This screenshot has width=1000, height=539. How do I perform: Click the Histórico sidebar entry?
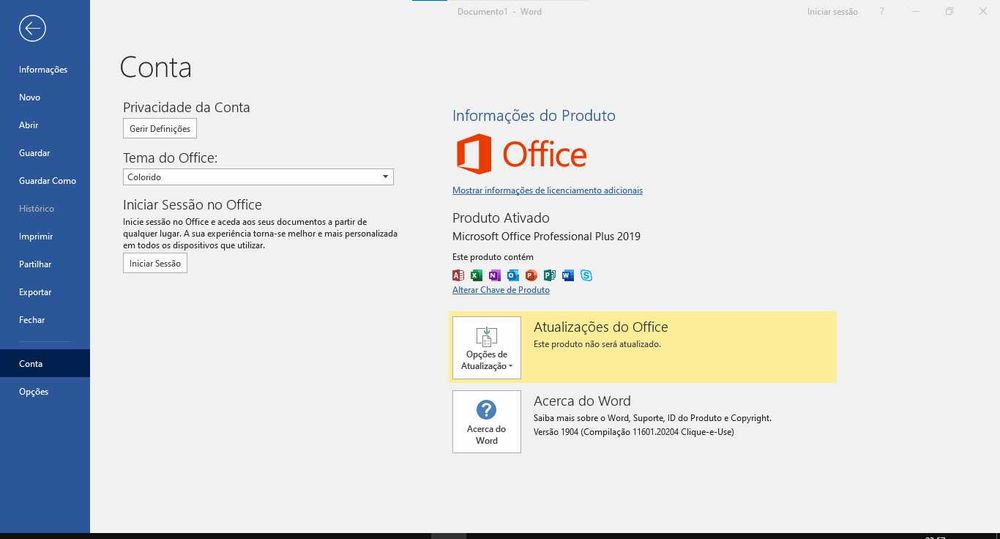(45, 209)
